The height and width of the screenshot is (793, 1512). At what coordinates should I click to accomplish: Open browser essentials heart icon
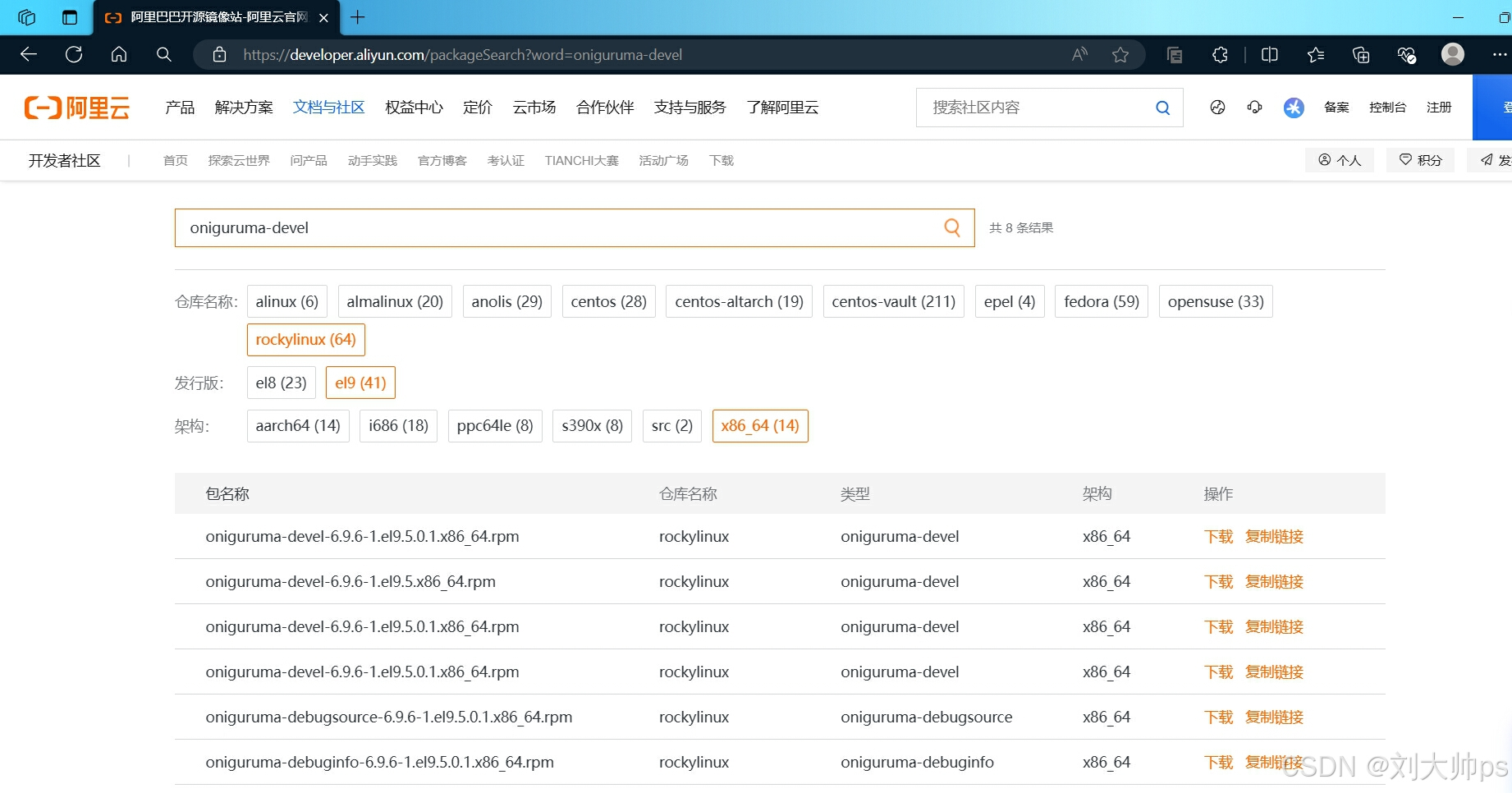1406,55
